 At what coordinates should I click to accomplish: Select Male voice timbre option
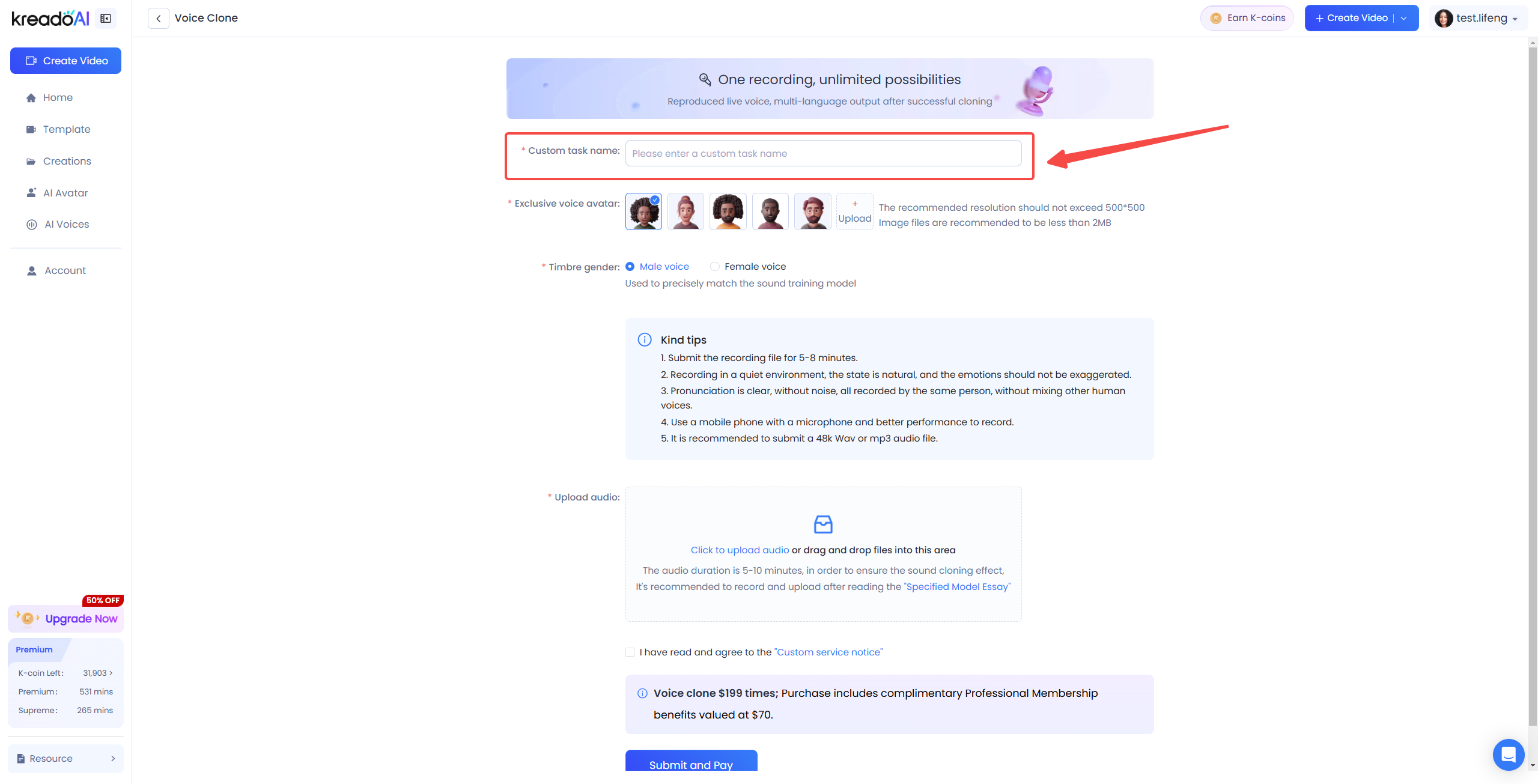(657, 266)
